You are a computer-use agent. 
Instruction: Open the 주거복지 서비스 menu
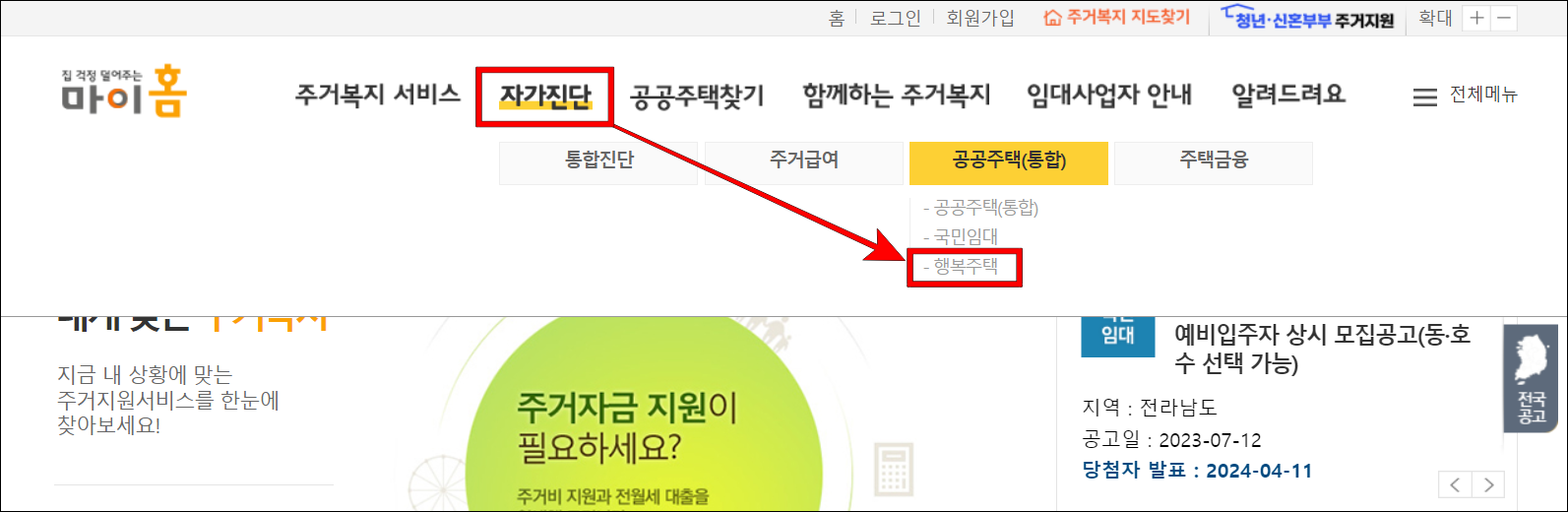coord(378,95)
